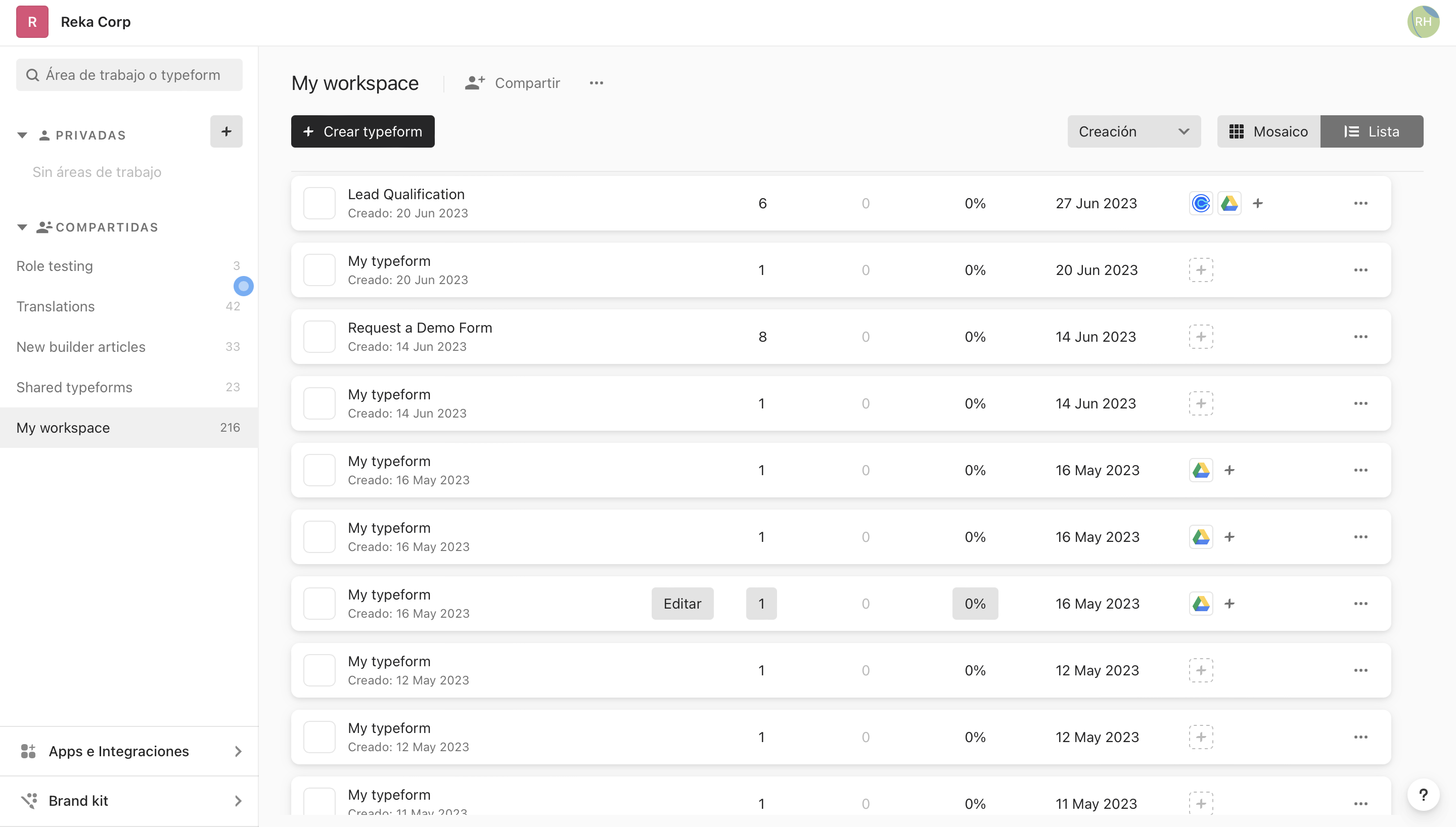This screenshot has height=827, width=1456.
Task: Select the checkbox on Request a Demo Form
Action: click(x=319, y=336)
